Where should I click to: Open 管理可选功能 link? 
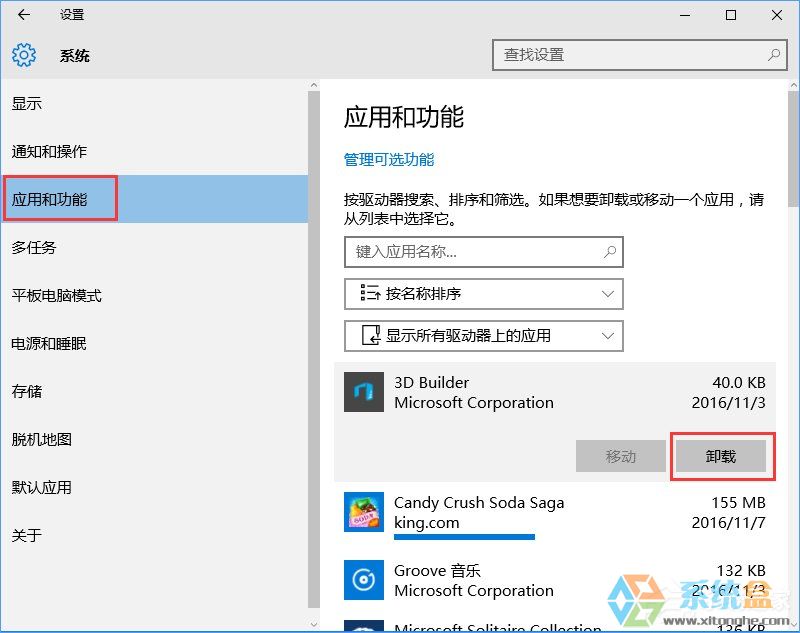[x=390, y=160]
